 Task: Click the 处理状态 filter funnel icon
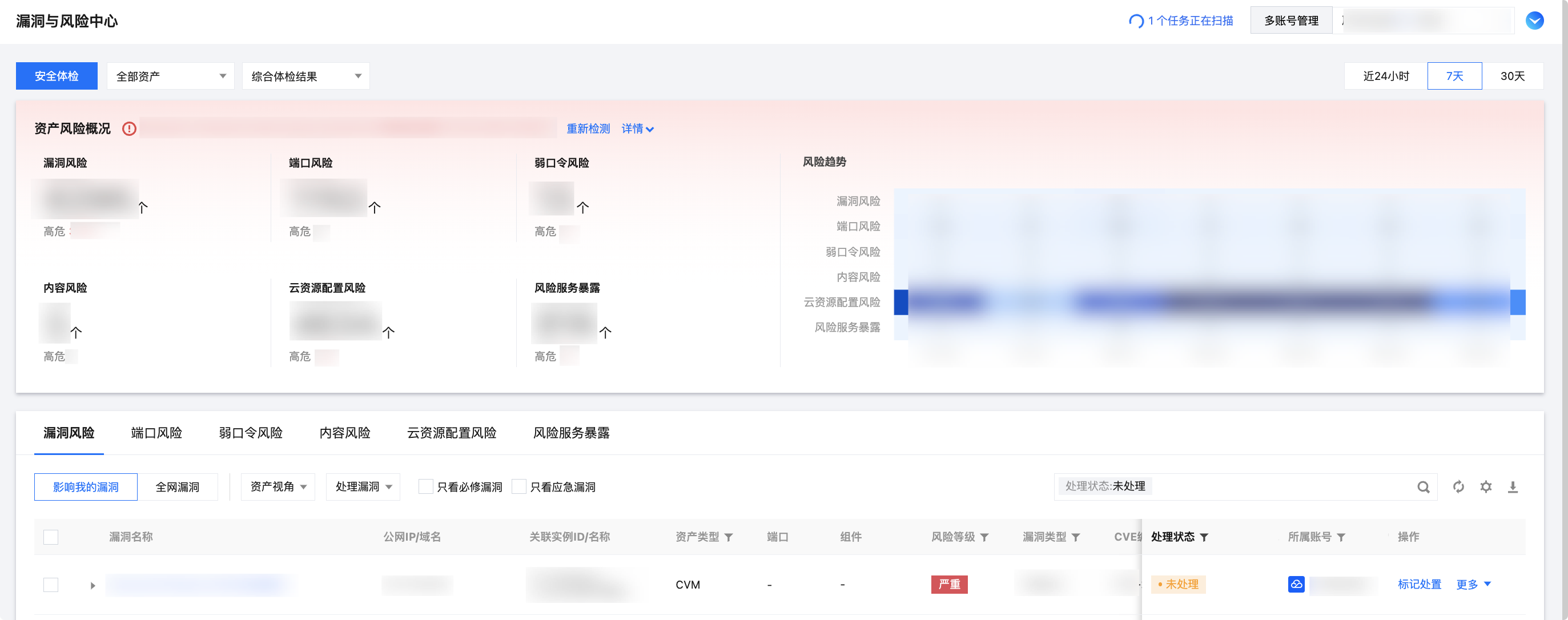(1204, 537)
